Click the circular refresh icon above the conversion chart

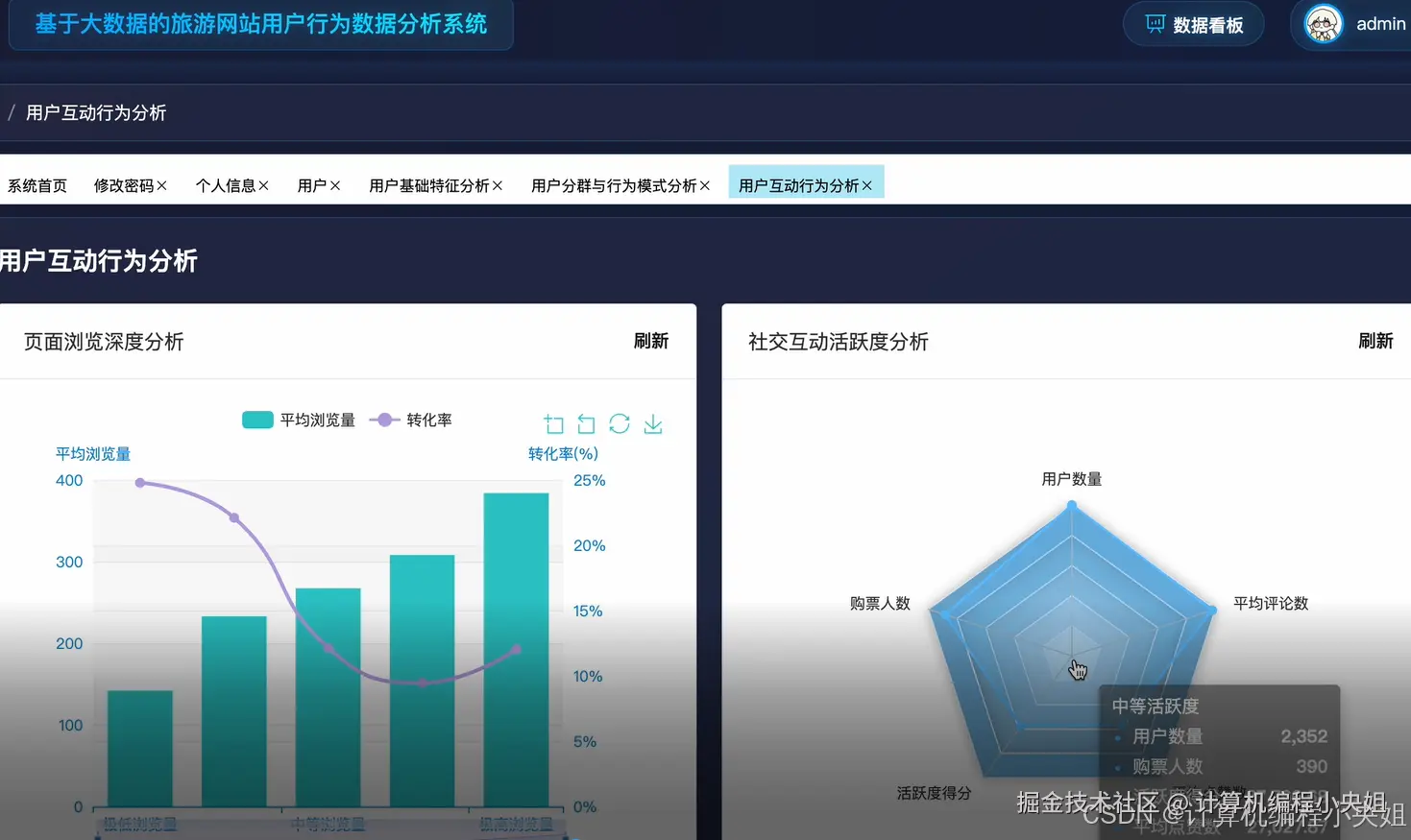pyautogui.click(x=620, y=423)
